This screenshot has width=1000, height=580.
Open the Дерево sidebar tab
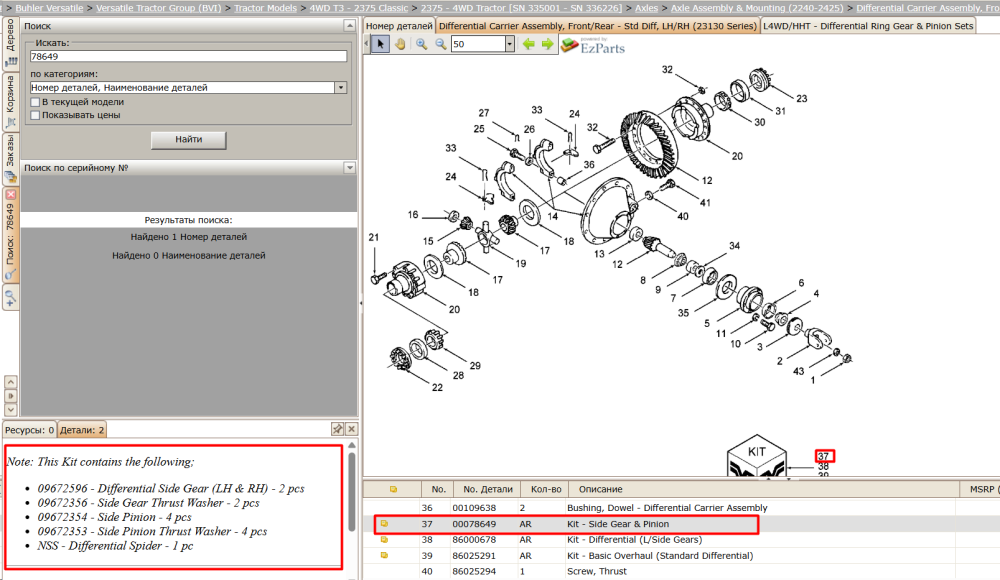tap(10, 43)
